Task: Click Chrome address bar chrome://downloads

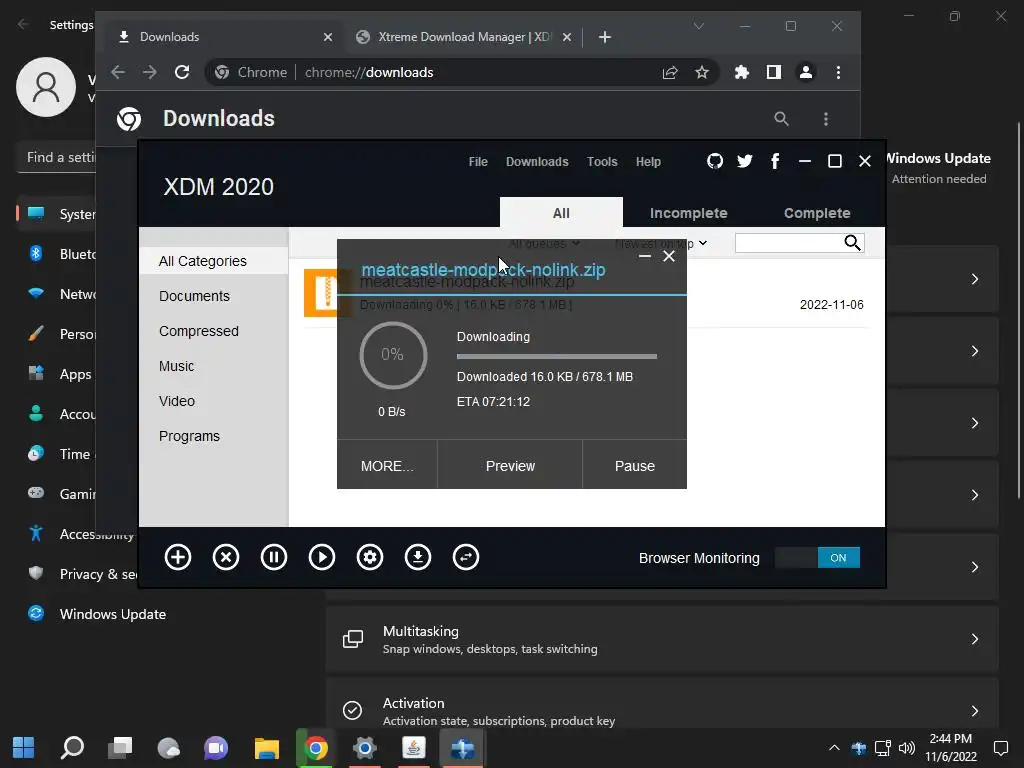Action: (369, 72)
